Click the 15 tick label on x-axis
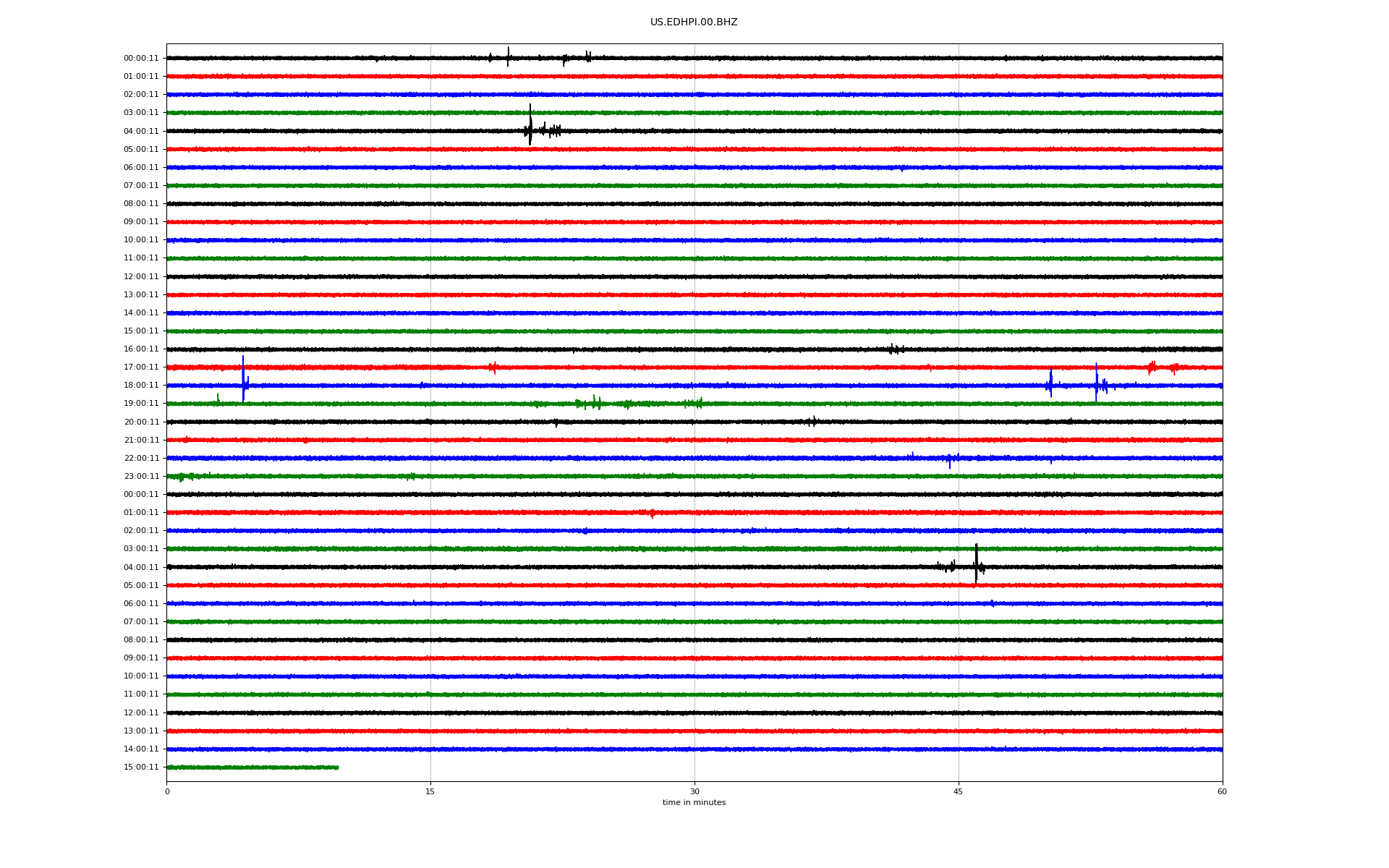 (430, 791)
